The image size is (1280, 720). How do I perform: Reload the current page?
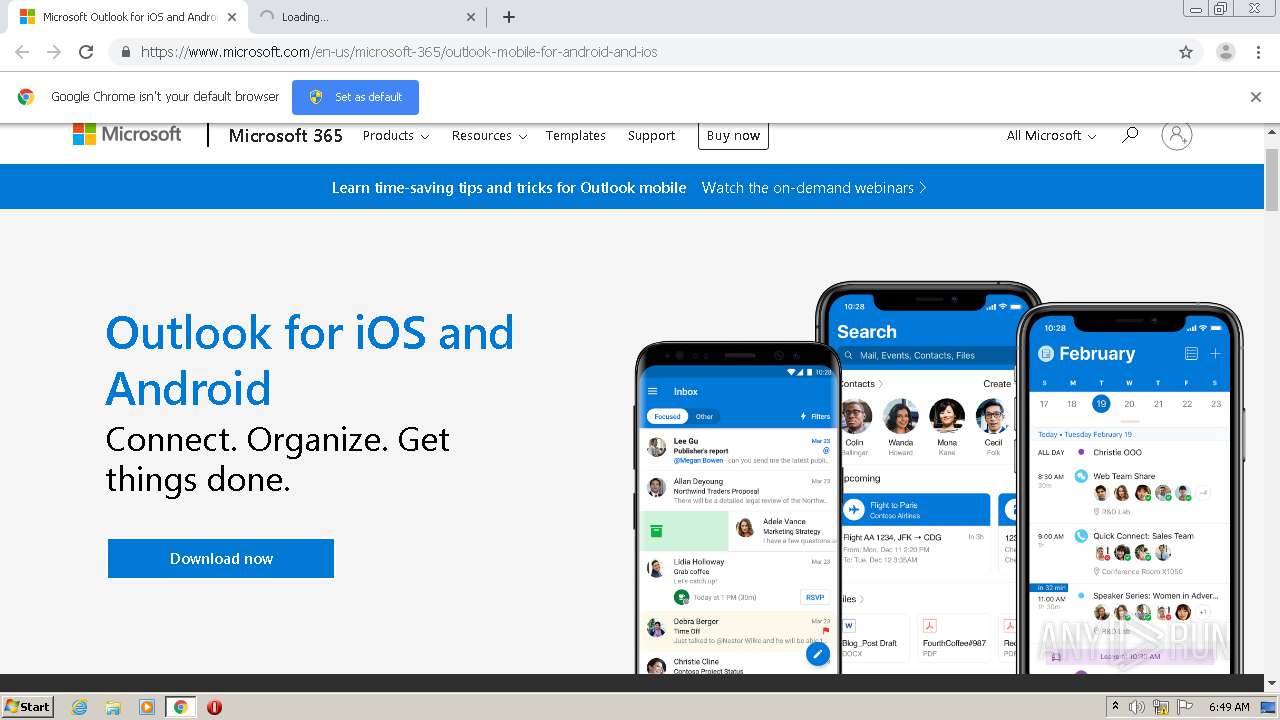click(x=86, y=52)
